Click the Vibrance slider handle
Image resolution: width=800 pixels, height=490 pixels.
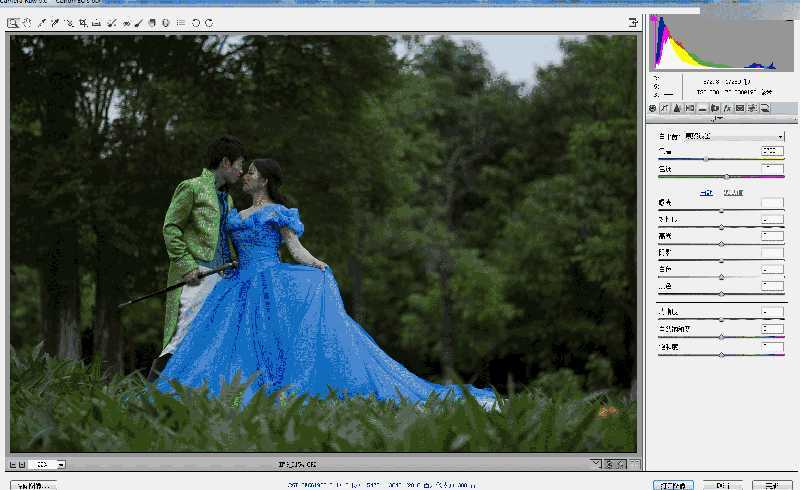pyautogui.click(x=721, y=337)
